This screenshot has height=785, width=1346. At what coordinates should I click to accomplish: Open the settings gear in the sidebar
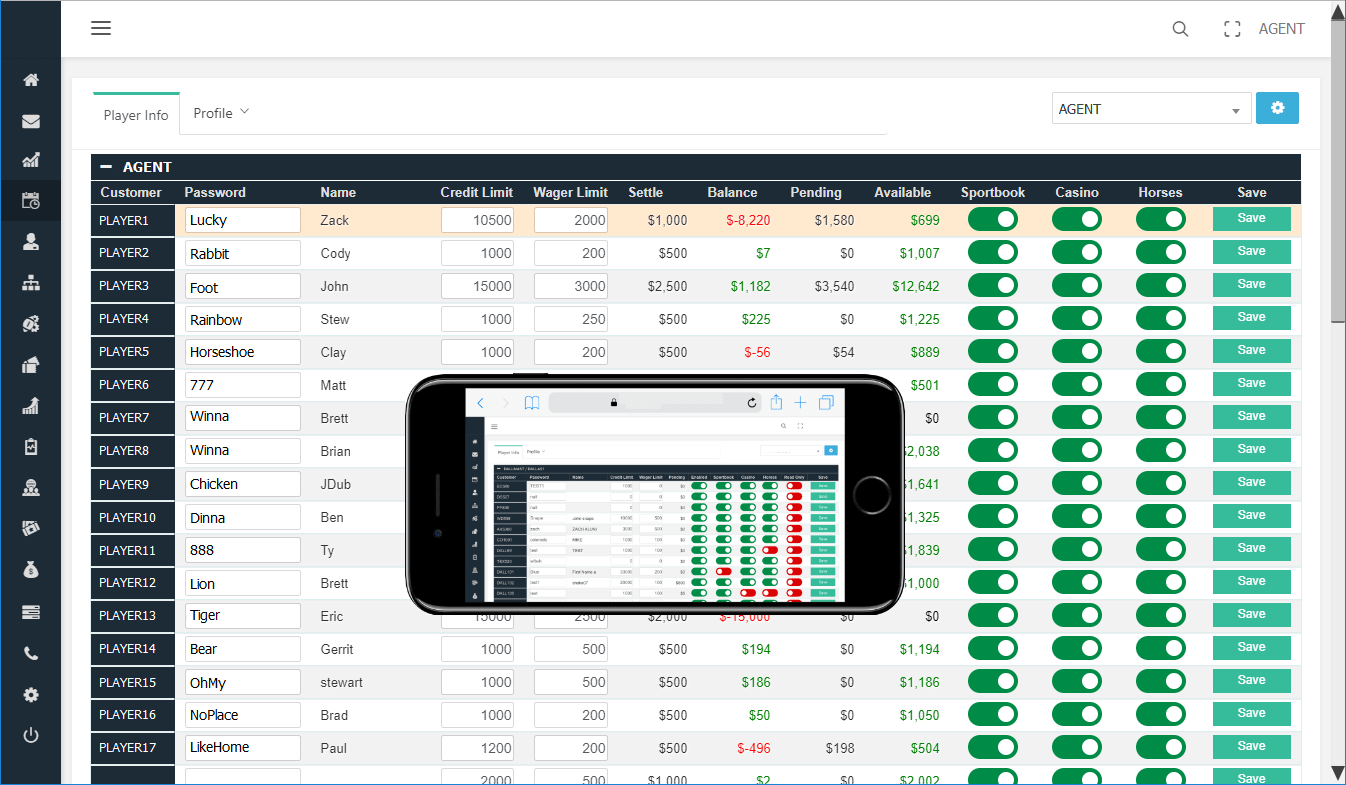coord(31,695)
